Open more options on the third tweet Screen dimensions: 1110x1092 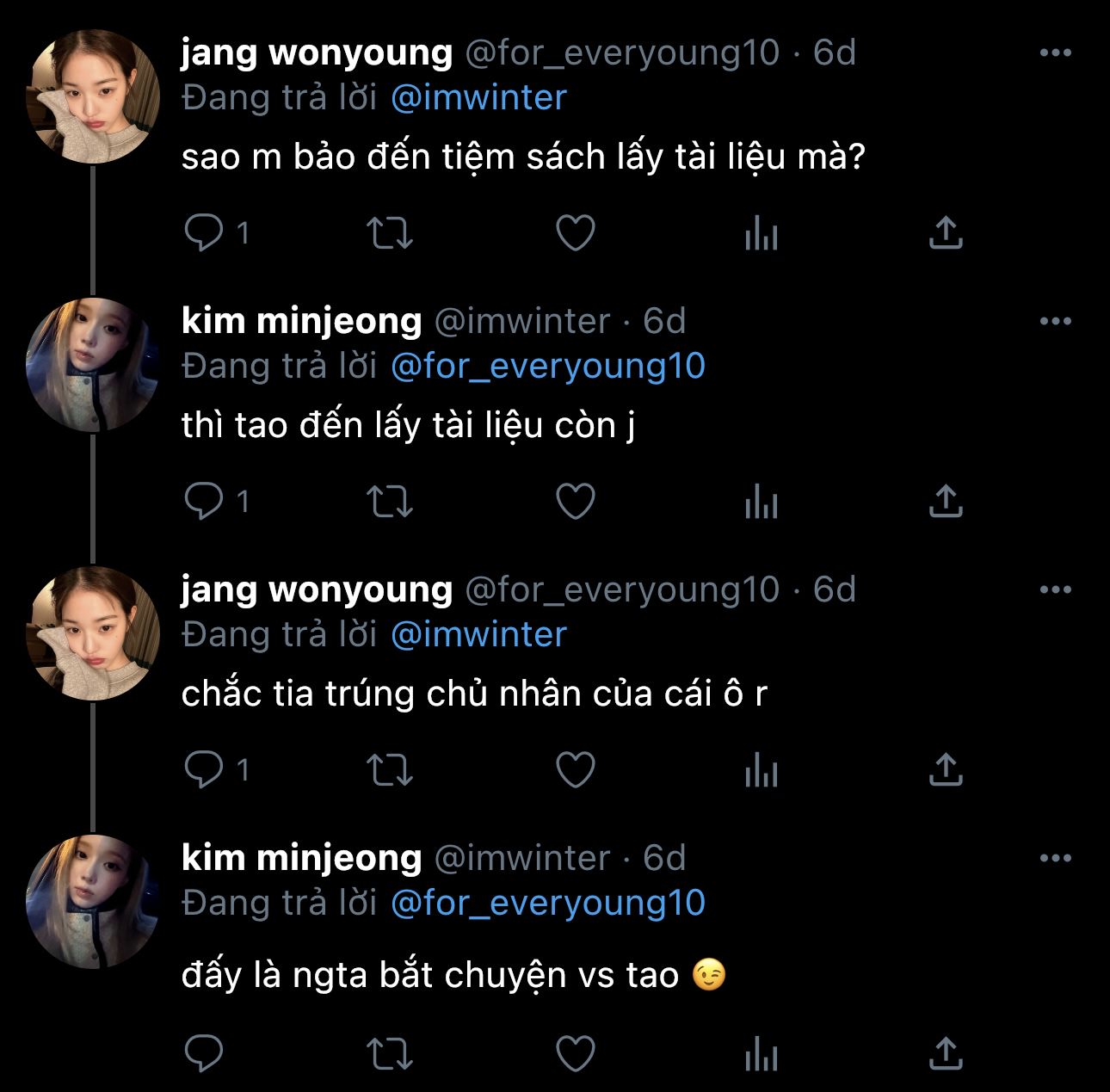click(1055, 589)
